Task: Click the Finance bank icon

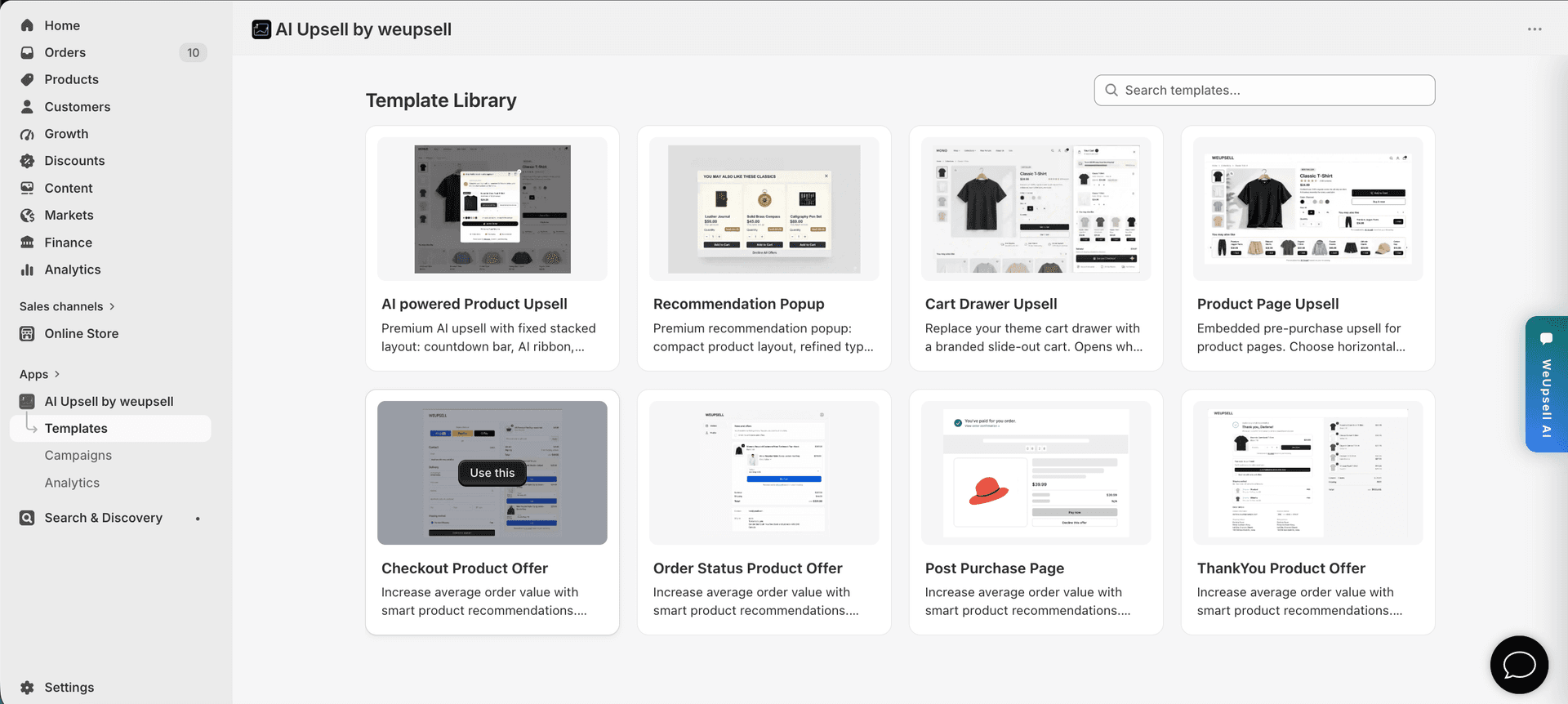Action: (x=27, y=243)
